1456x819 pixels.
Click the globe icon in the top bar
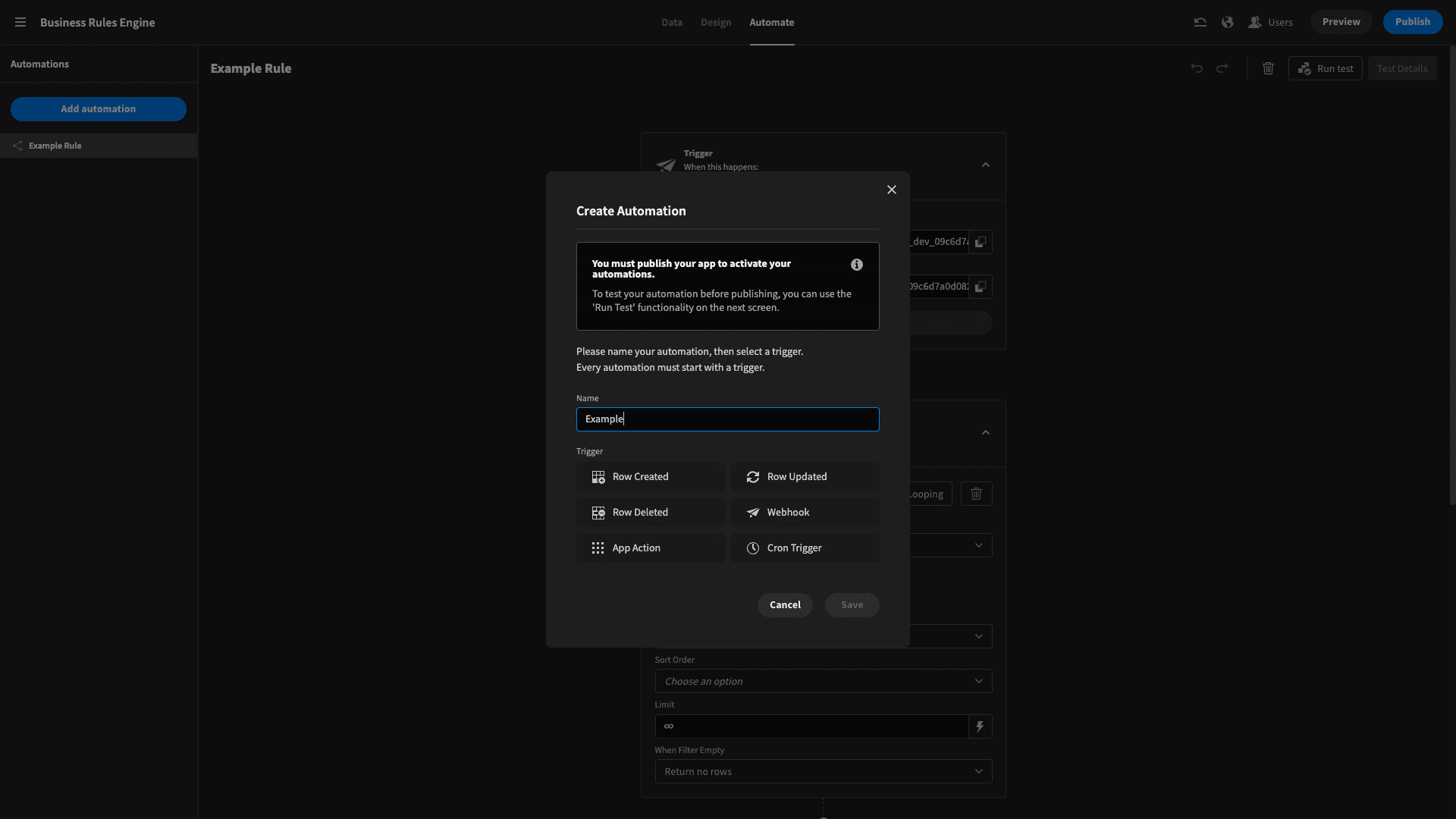tap(1227, 22)
